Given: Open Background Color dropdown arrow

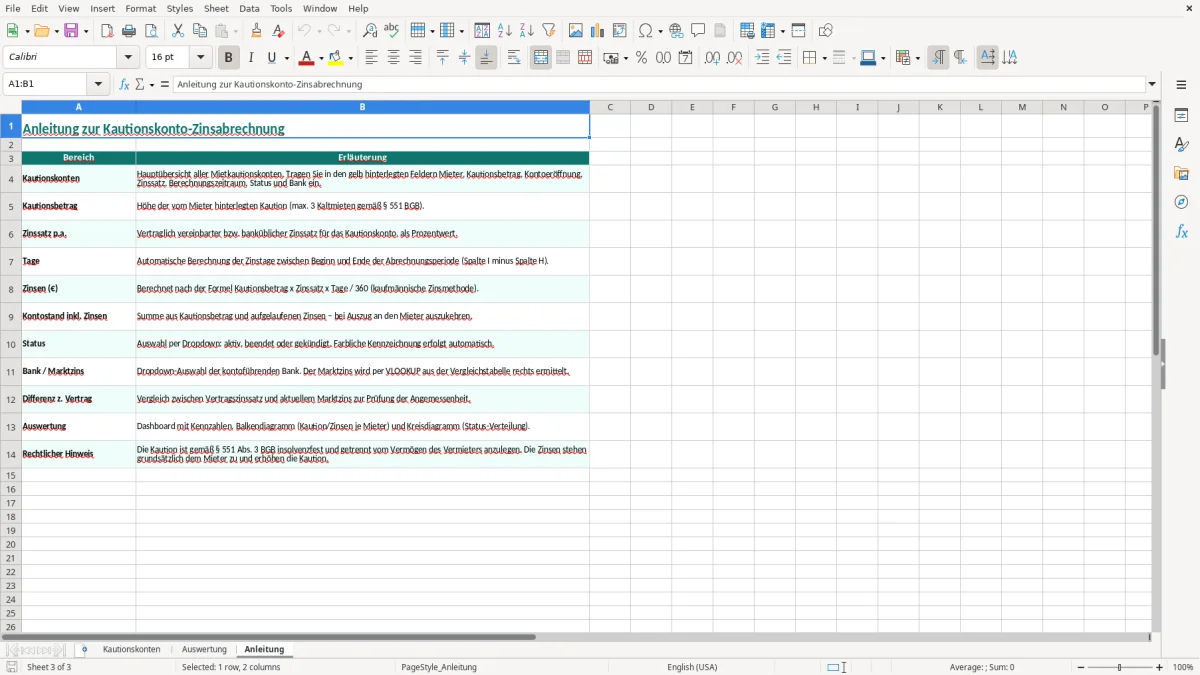Looking at the screenshot, I should 351,58.
